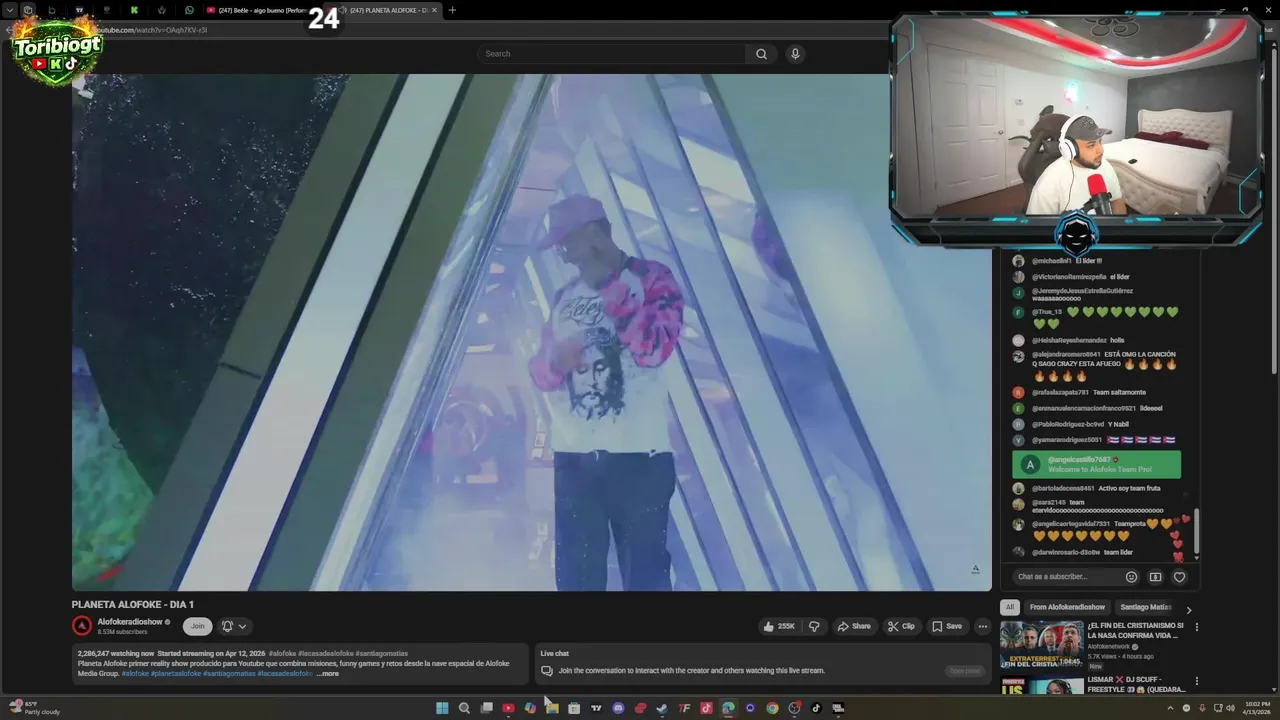Click the Open panel button in Live chat
The width and height of the screenshot is (1280, 720).
965,671
